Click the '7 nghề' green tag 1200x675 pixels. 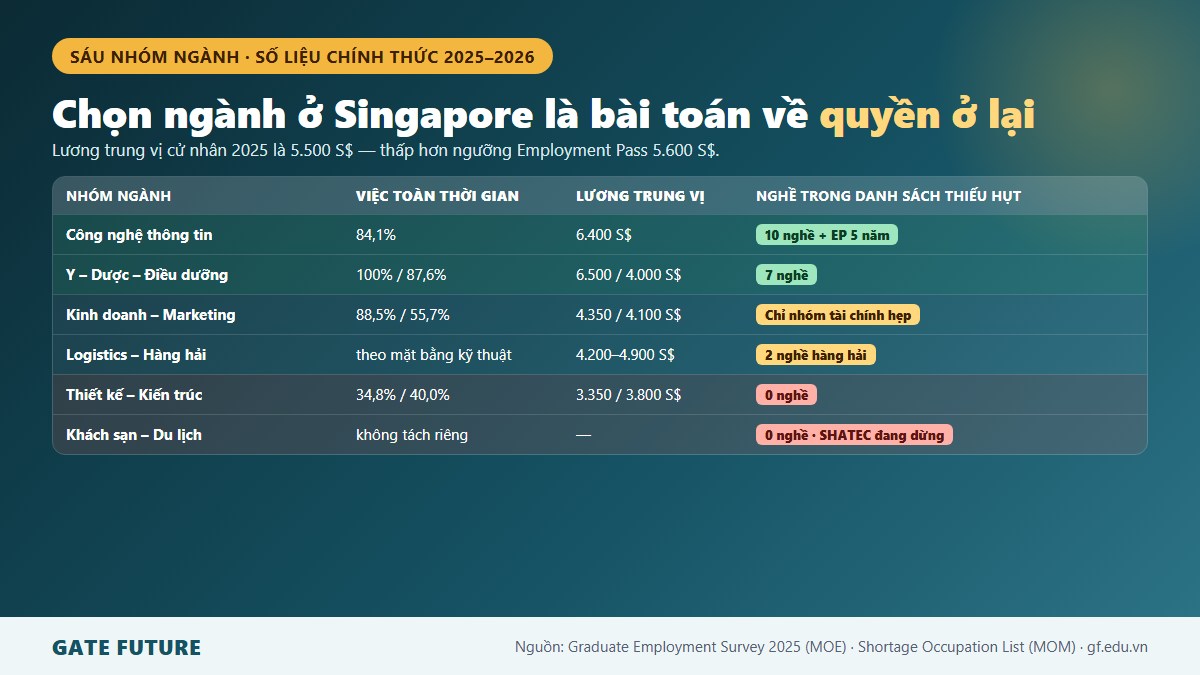(786, 275)
